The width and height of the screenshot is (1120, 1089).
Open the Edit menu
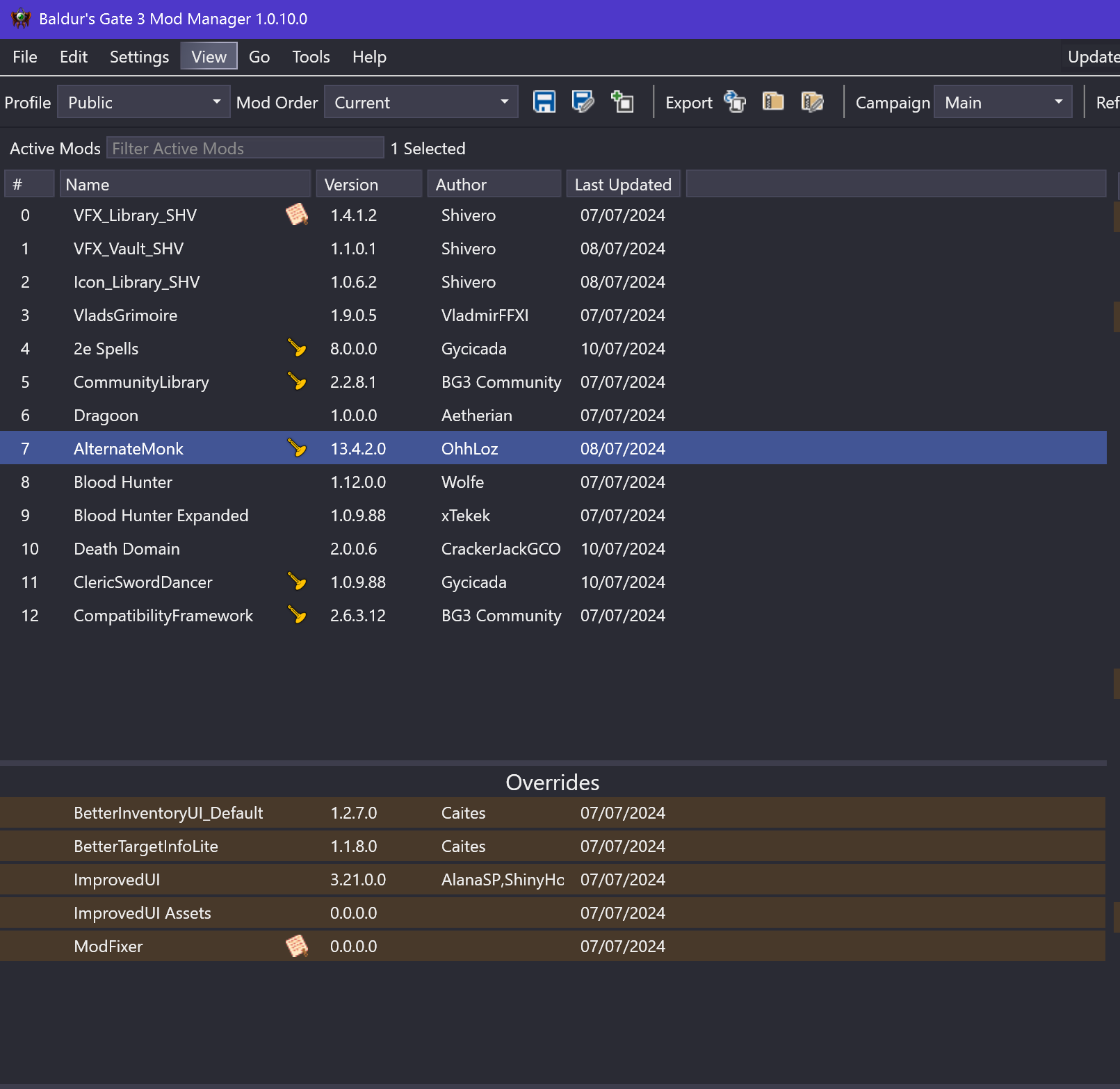[x=74, y=57]
